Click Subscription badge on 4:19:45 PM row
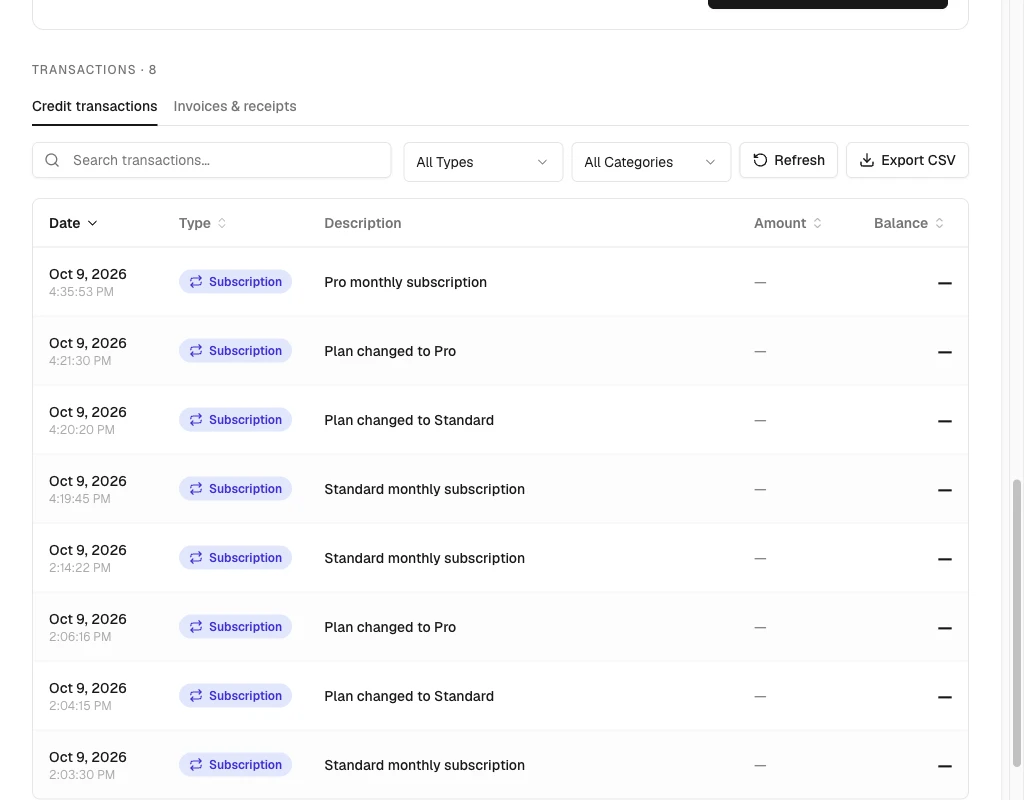This screenshot has height=800, width=1024. [x=235, y=488]
